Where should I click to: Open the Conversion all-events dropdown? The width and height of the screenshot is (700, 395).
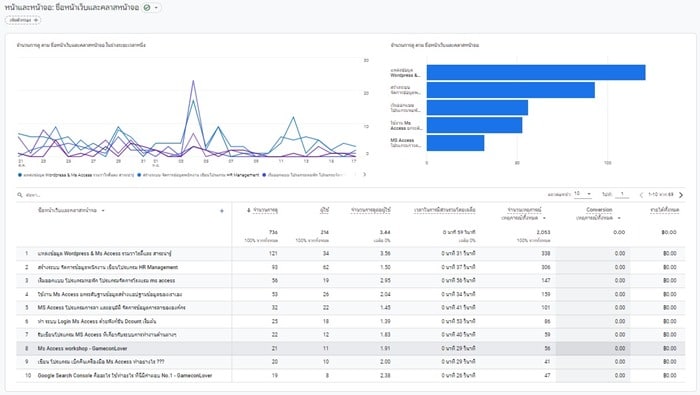tap(598, 218)
